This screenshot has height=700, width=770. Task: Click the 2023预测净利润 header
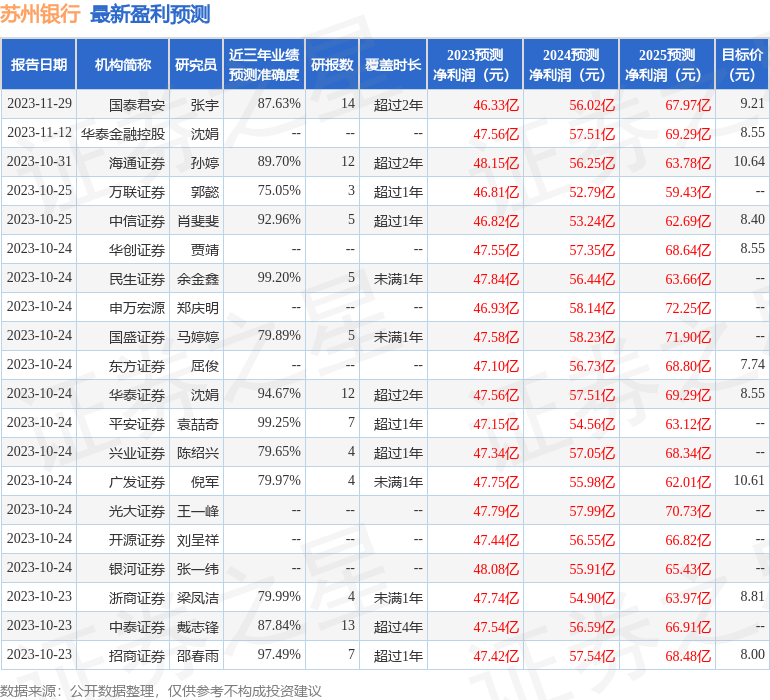click(x=475, y=64)
